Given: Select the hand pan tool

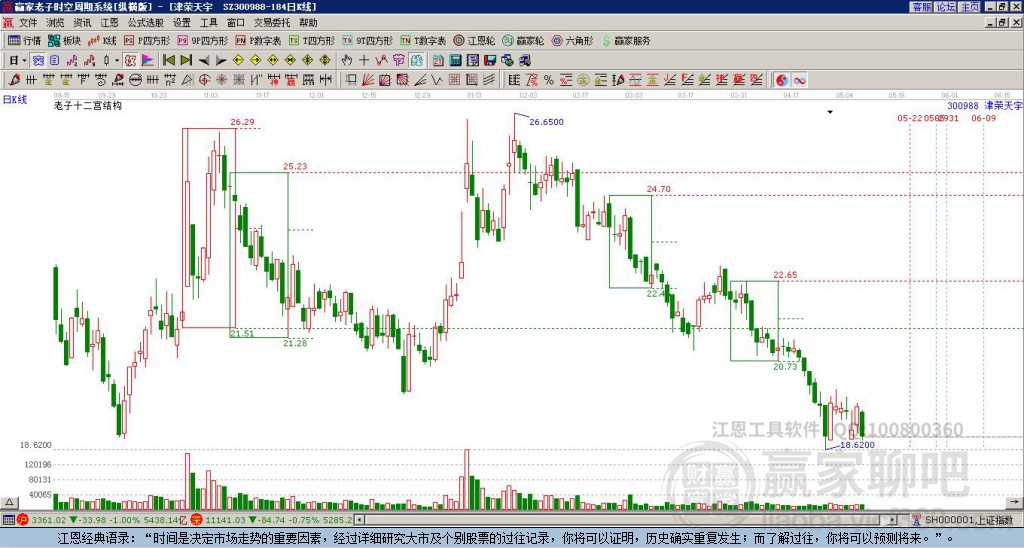Looking at the screenshot, I should coord(347,60).
